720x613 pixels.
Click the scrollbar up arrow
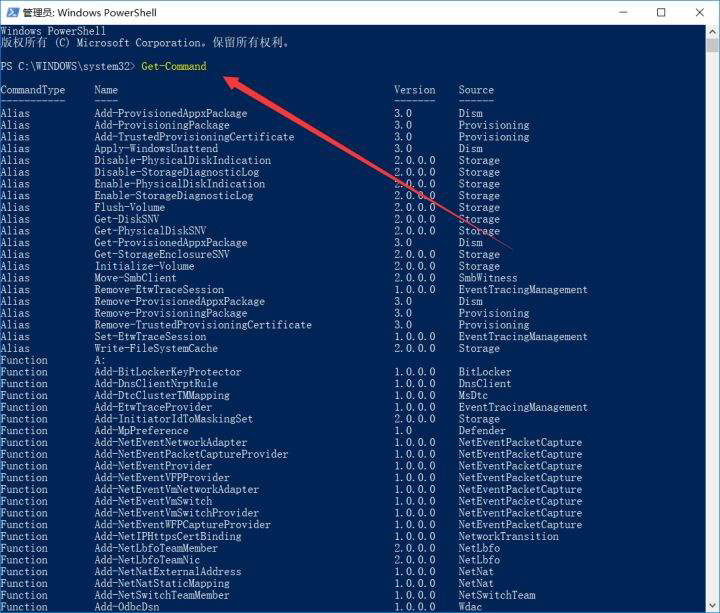pyautogui.click(x=712, y=32)
